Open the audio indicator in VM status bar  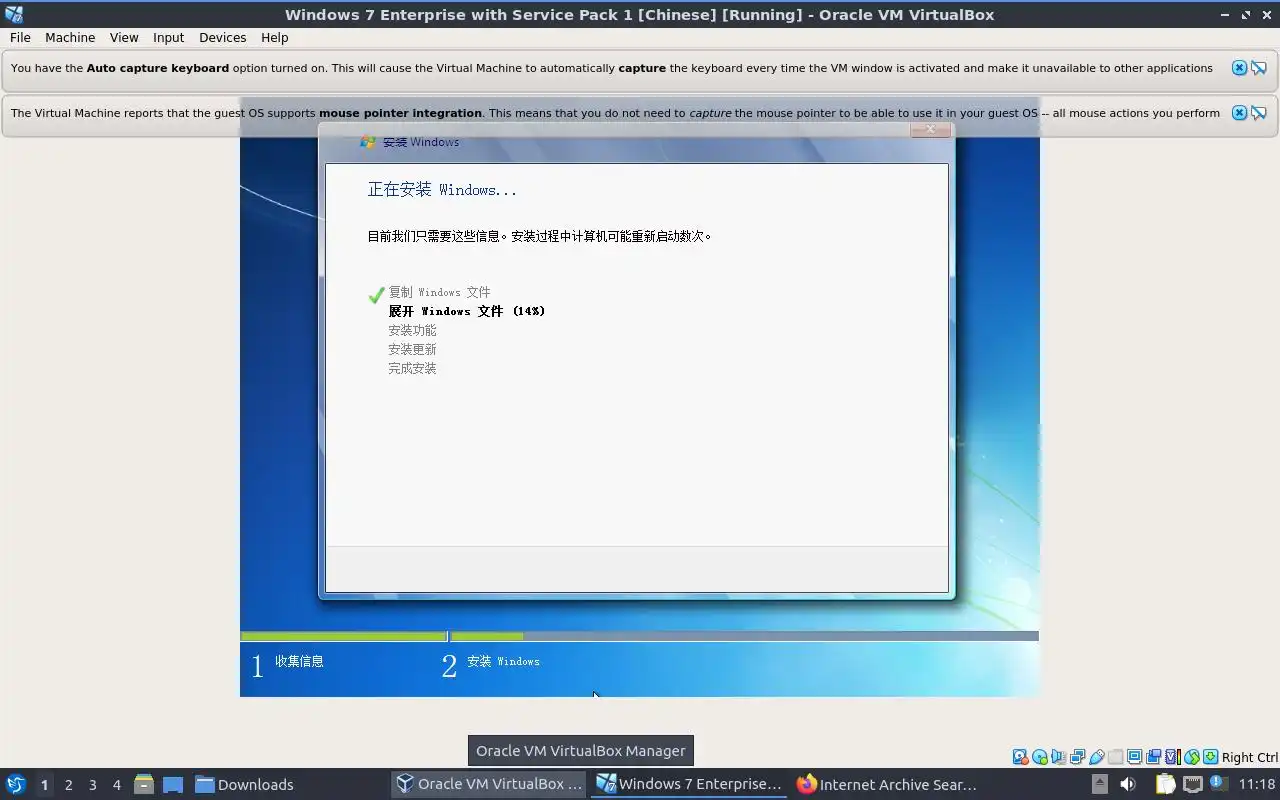pyautogui.click(x=1058, y=757)
